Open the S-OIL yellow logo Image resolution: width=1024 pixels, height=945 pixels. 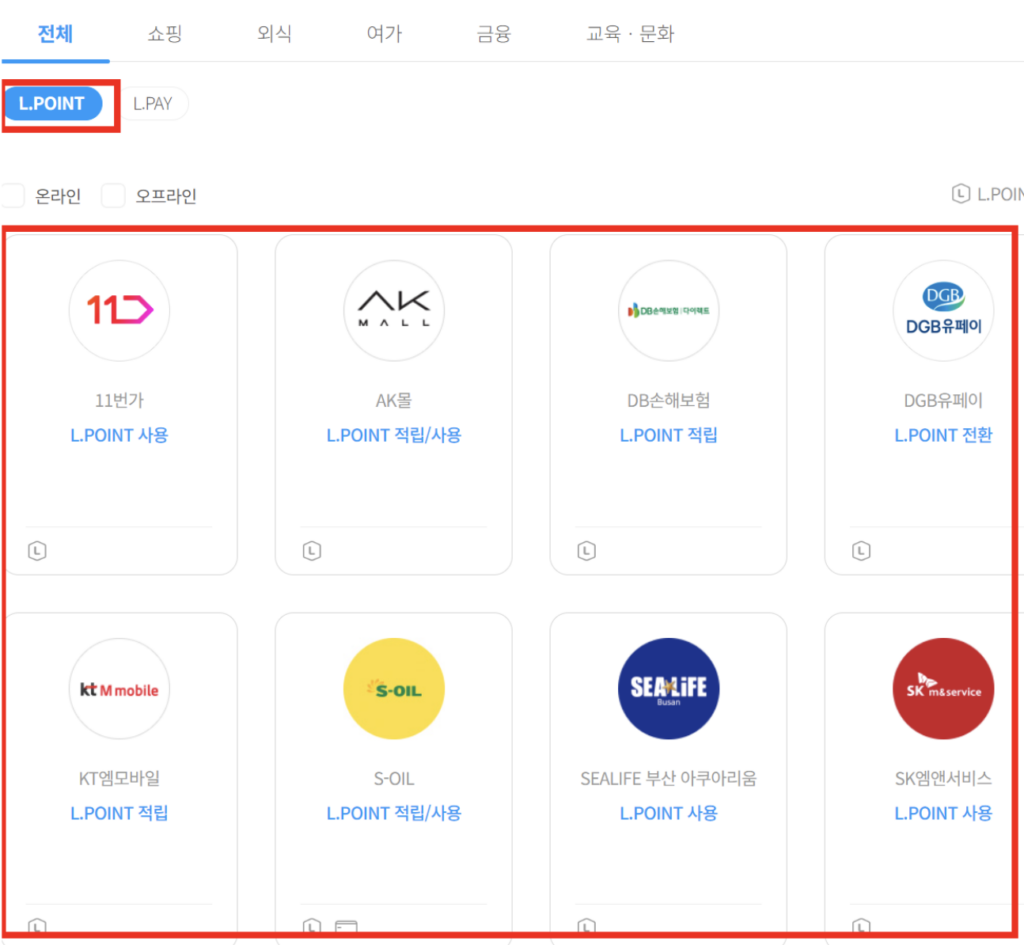pos(394,689)
